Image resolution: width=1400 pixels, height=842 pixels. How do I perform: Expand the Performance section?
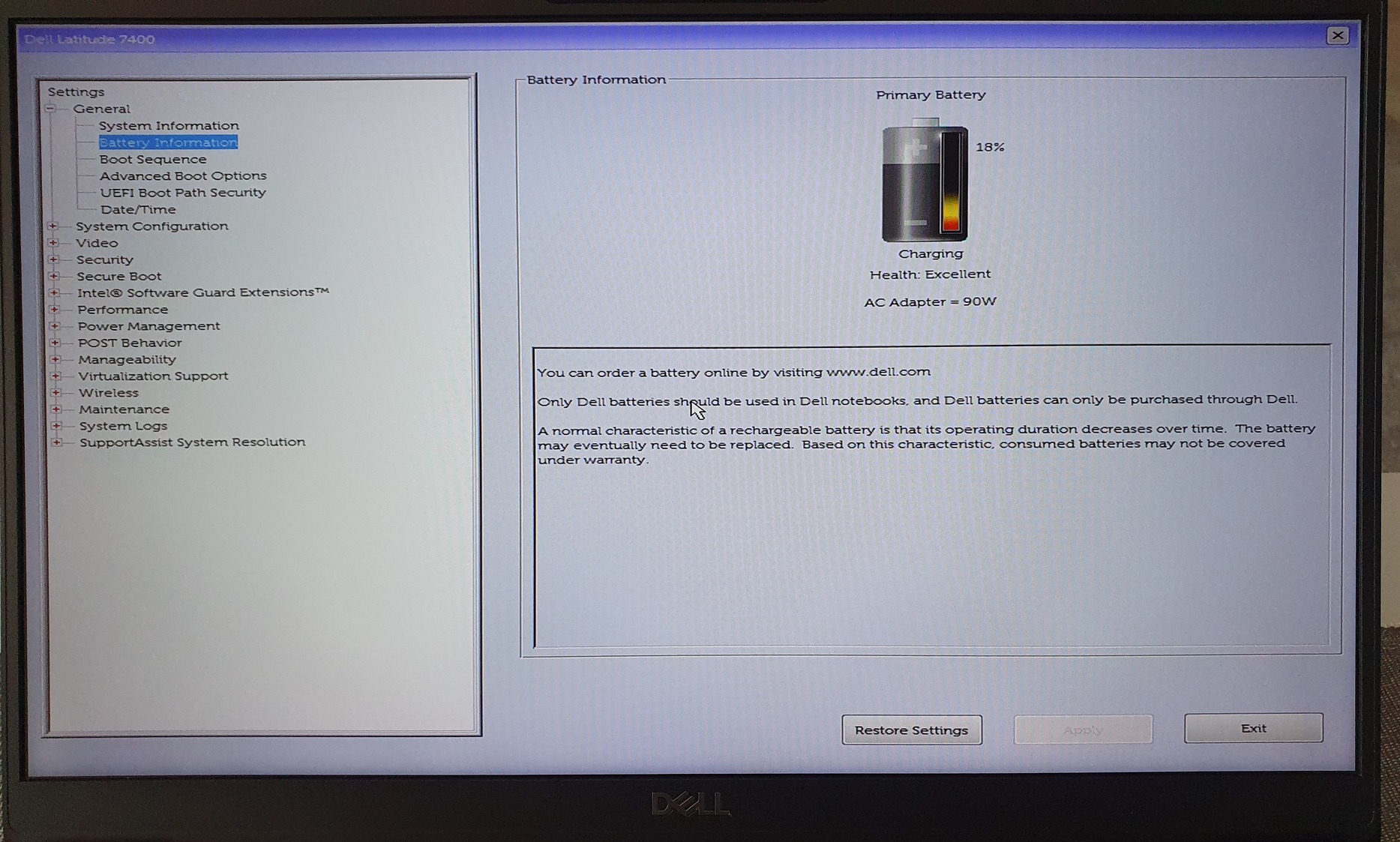[55, 309]
